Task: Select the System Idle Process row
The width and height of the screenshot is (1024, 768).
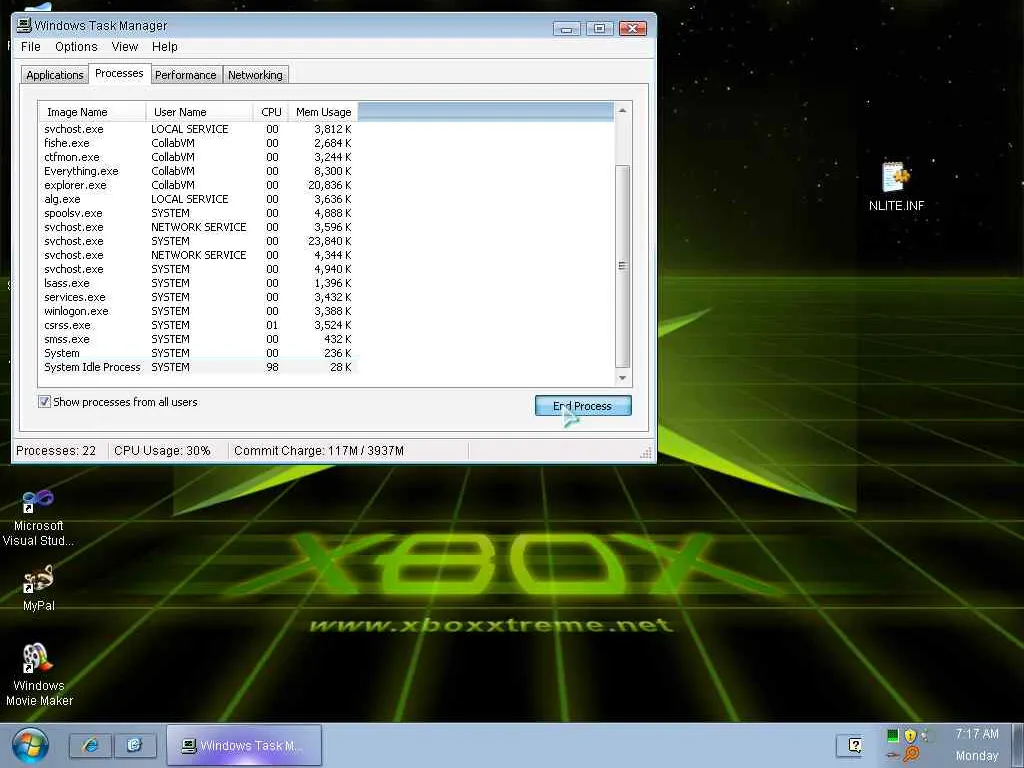Action: tap(199, 367)
